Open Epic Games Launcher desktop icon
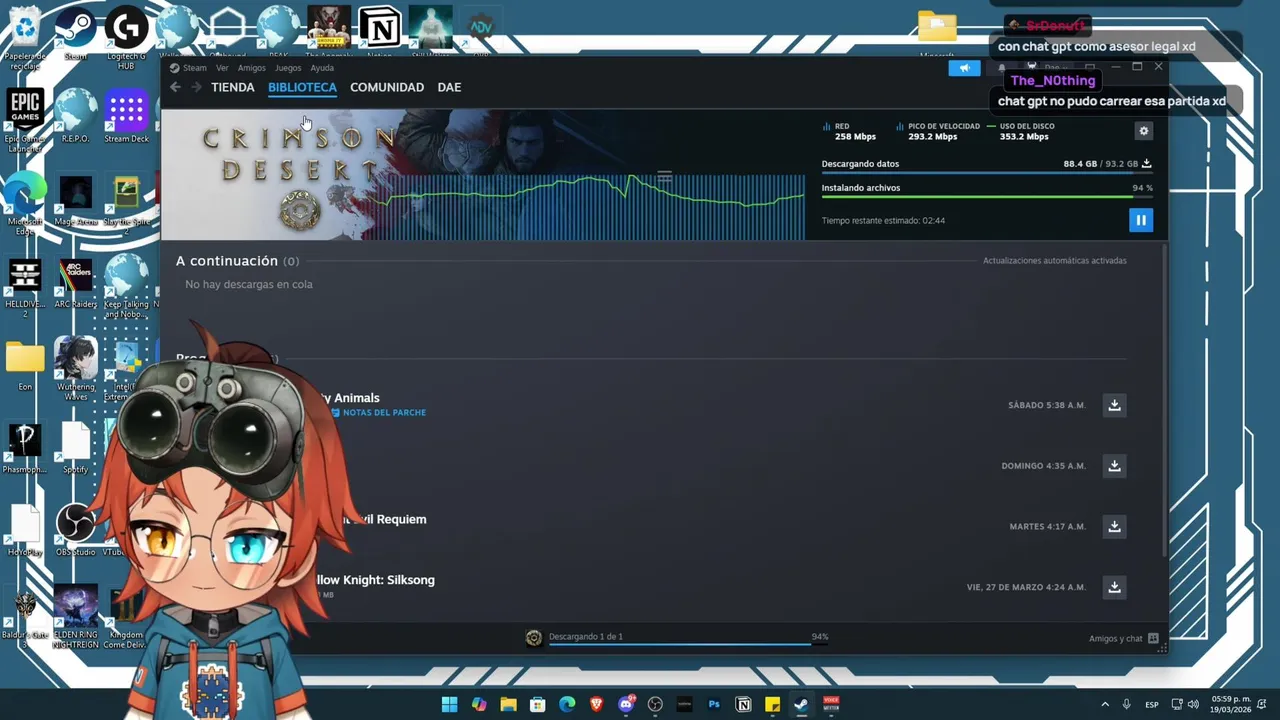1280x720 pixels. pos(25,120)
